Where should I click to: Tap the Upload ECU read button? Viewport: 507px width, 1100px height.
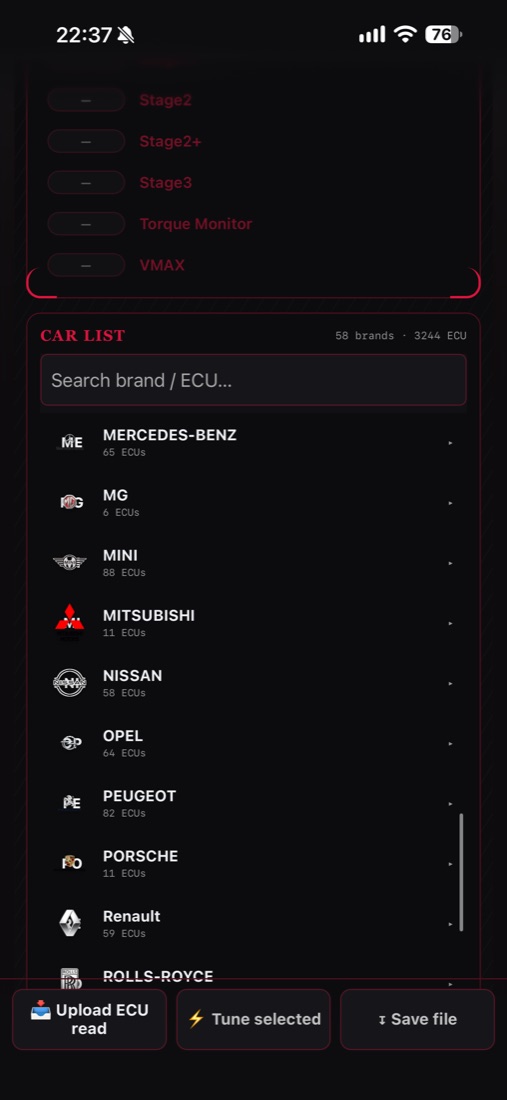coord(89,1019)
